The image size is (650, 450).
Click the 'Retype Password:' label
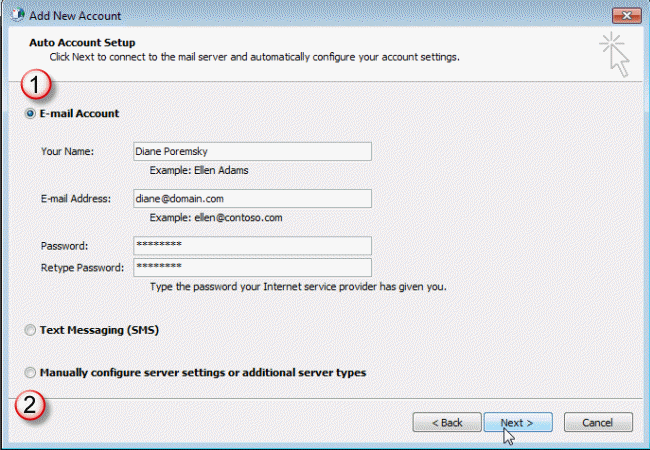coord(82,268)
